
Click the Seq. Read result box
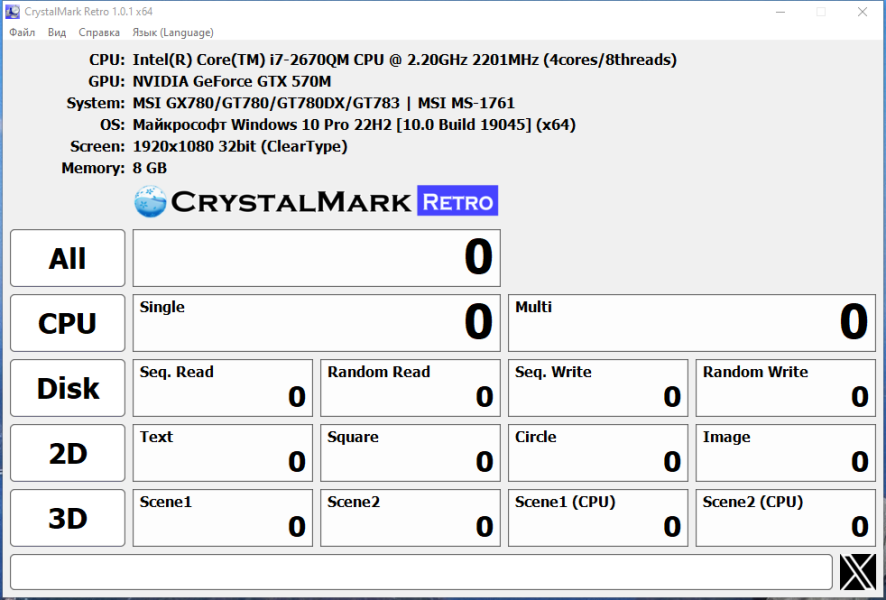[223, 388]
